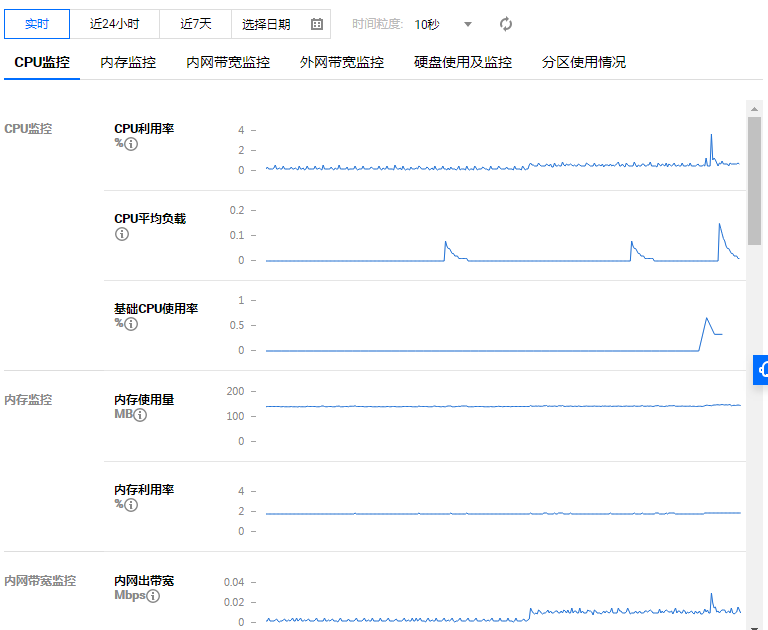The height and width of the screenshot is (630, 768).
Task: Click the CPU监控 section label at left
Action: (x=28, y=129)
